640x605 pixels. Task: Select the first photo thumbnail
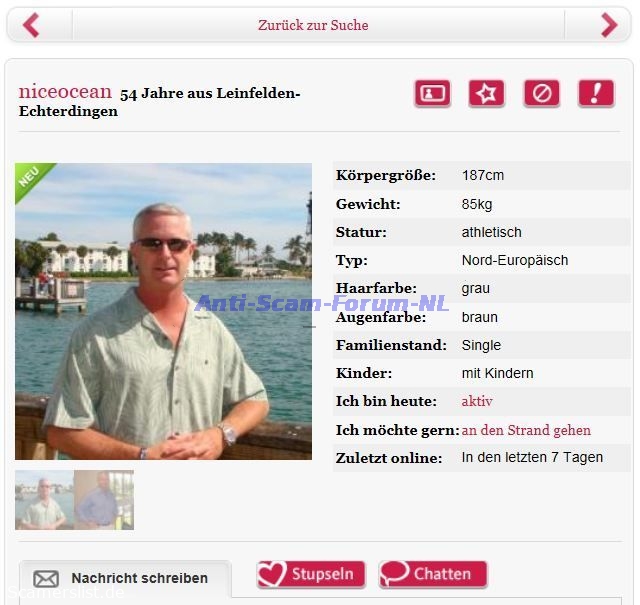(44, 500)
